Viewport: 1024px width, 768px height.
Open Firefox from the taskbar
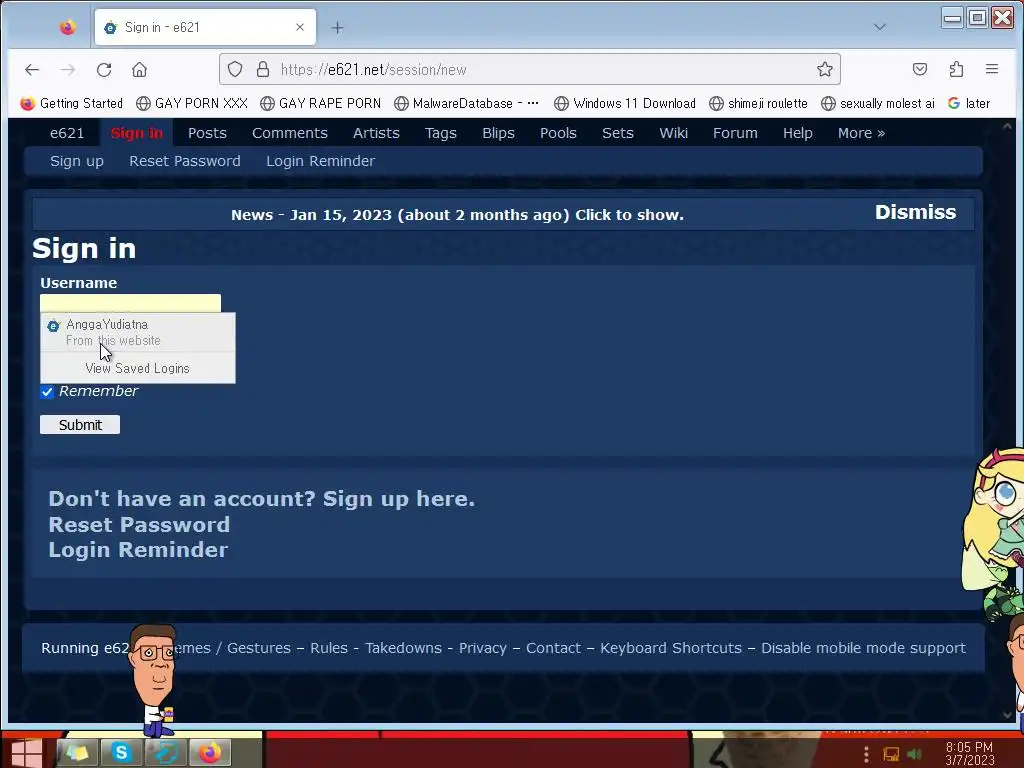point(210,753)
